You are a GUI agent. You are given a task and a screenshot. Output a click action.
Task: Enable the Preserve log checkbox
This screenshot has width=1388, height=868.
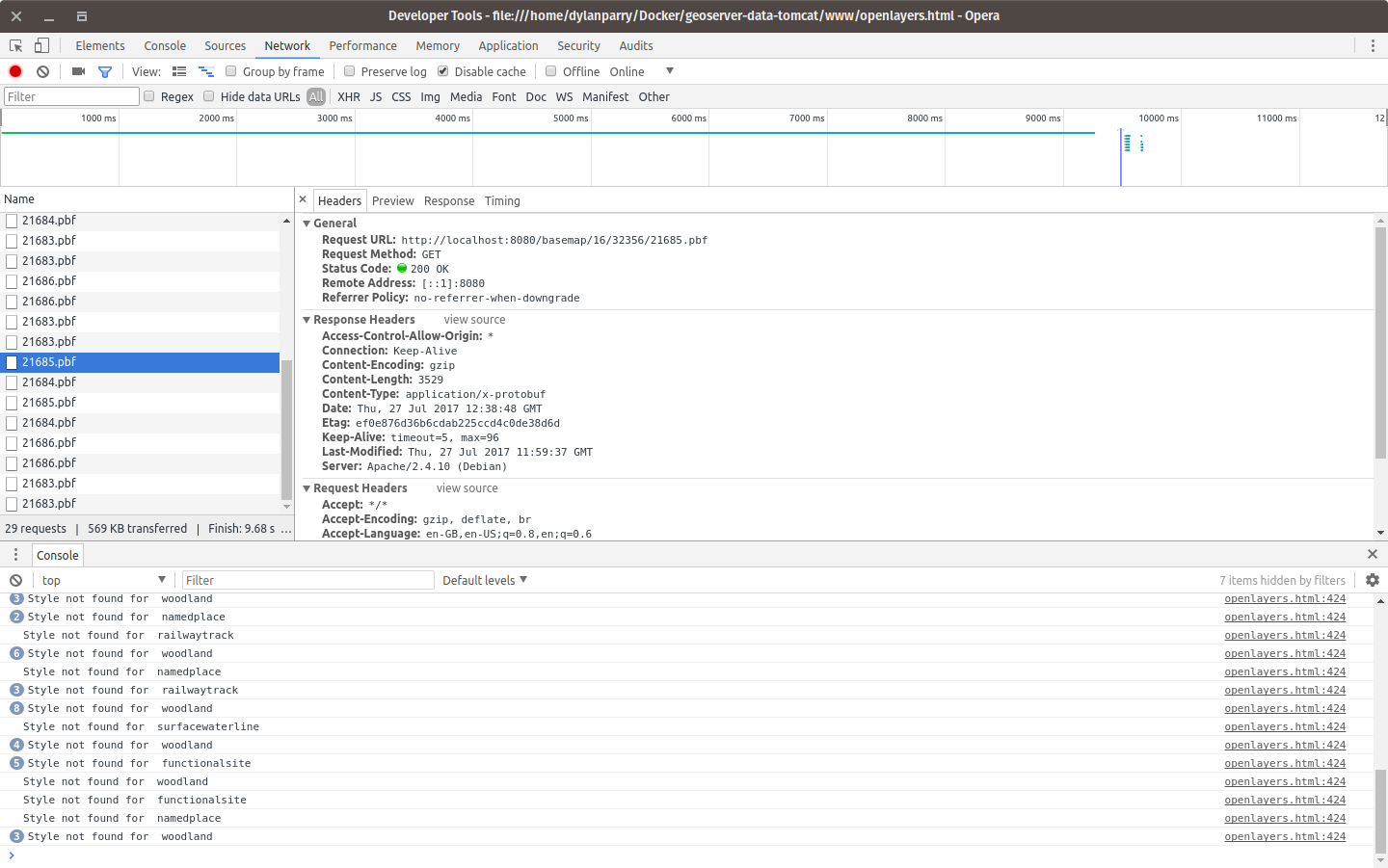pyautogui.click(x=349, y=70)
